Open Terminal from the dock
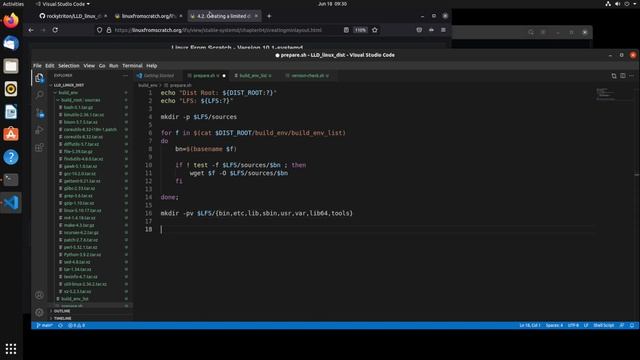This screenshot has width=640, height=360. [11, 180]
